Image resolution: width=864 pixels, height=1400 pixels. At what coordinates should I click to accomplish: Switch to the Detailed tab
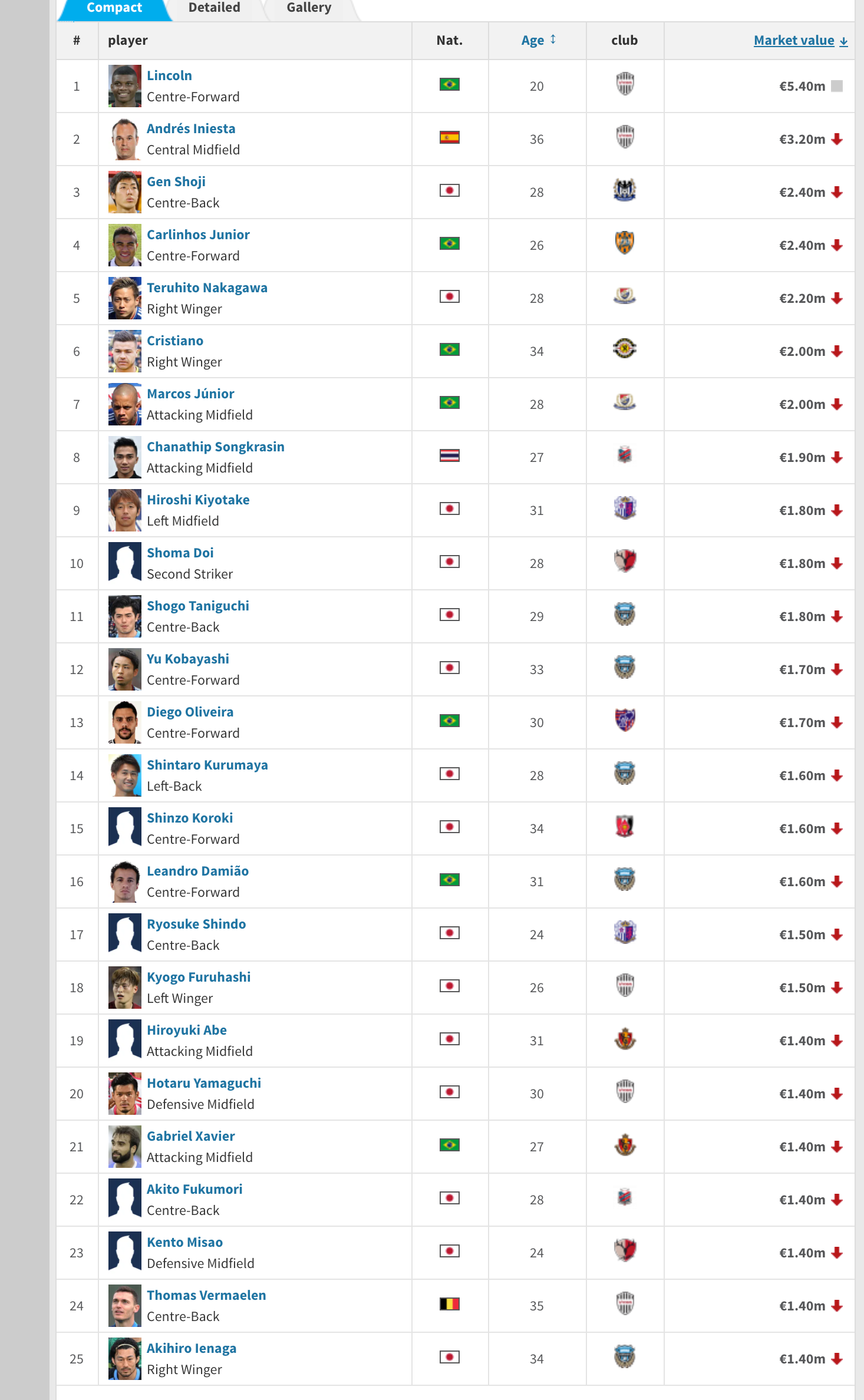coord(215,8)
